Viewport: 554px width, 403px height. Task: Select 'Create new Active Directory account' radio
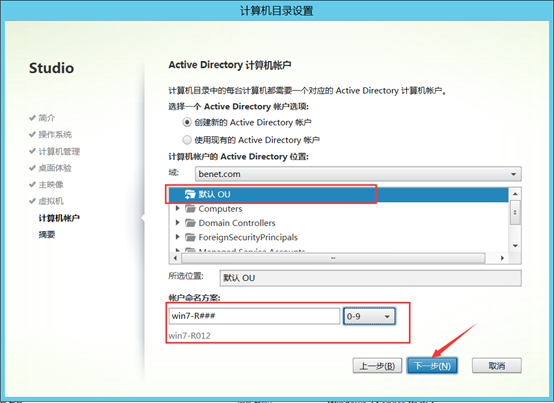[x=187, y=123]
